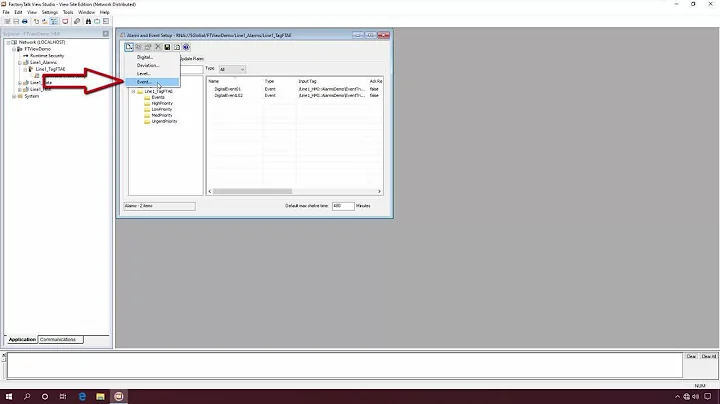The image size is (720, 404).
Task: Switch to the Communications tab
Action: pyautogui.click(x=60, y=339)
